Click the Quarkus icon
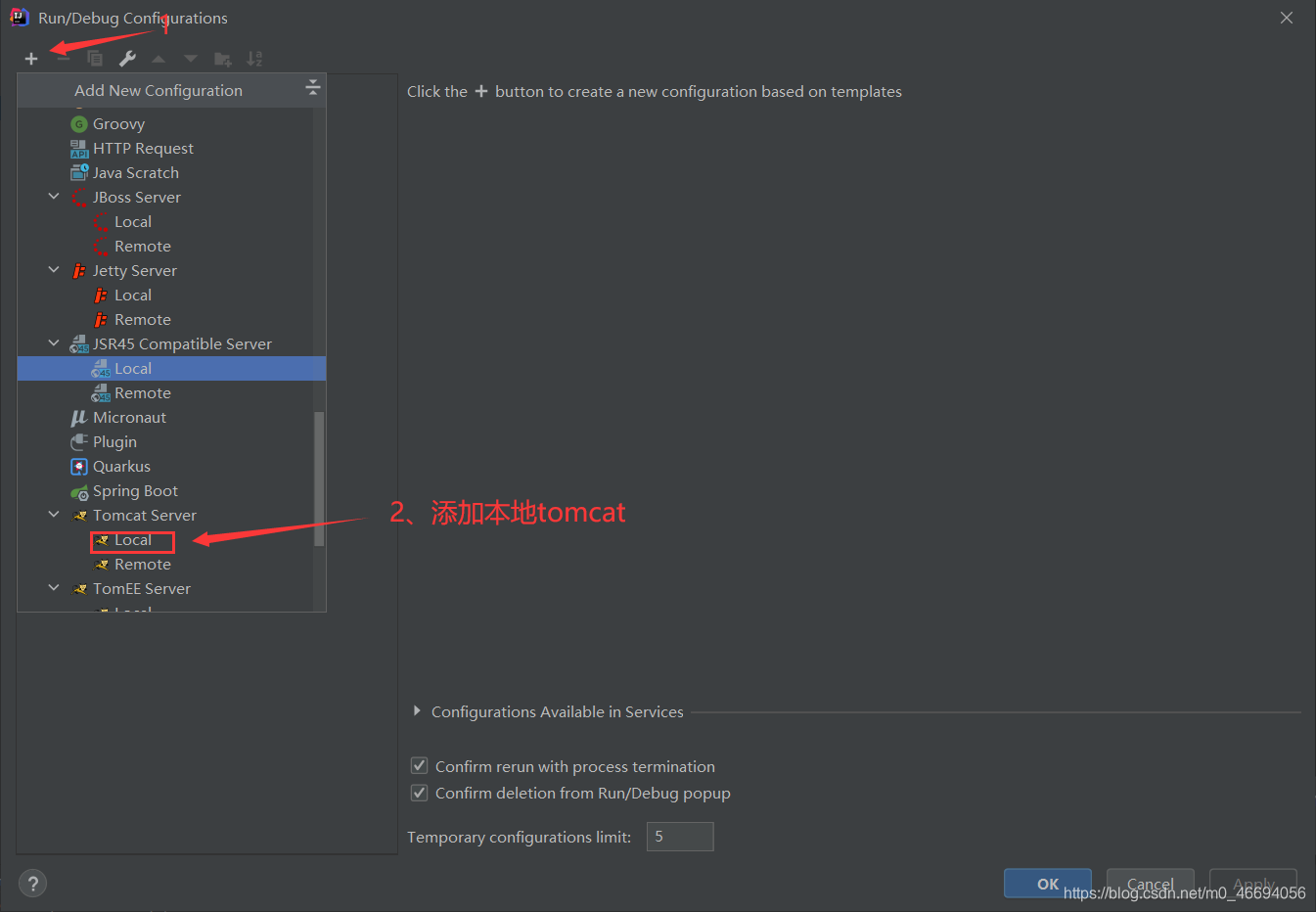Image resolution: width=1316 pixels, height=912 pixels. tap(79, 467)
